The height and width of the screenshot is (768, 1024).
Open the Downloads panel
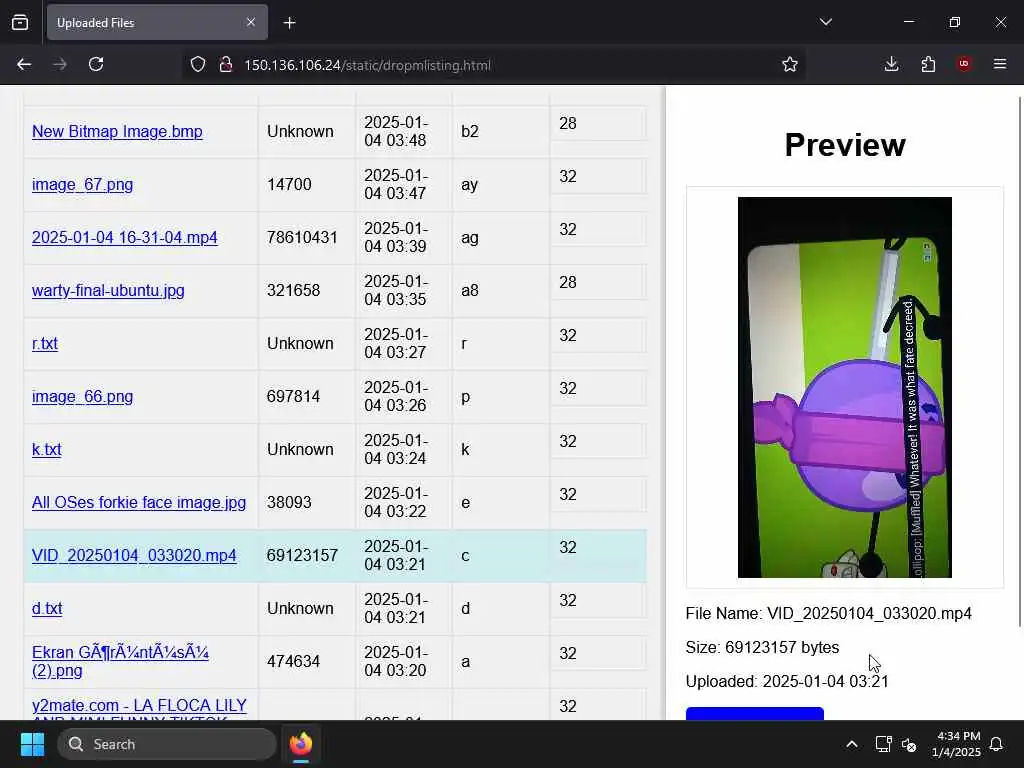(891, 64)
